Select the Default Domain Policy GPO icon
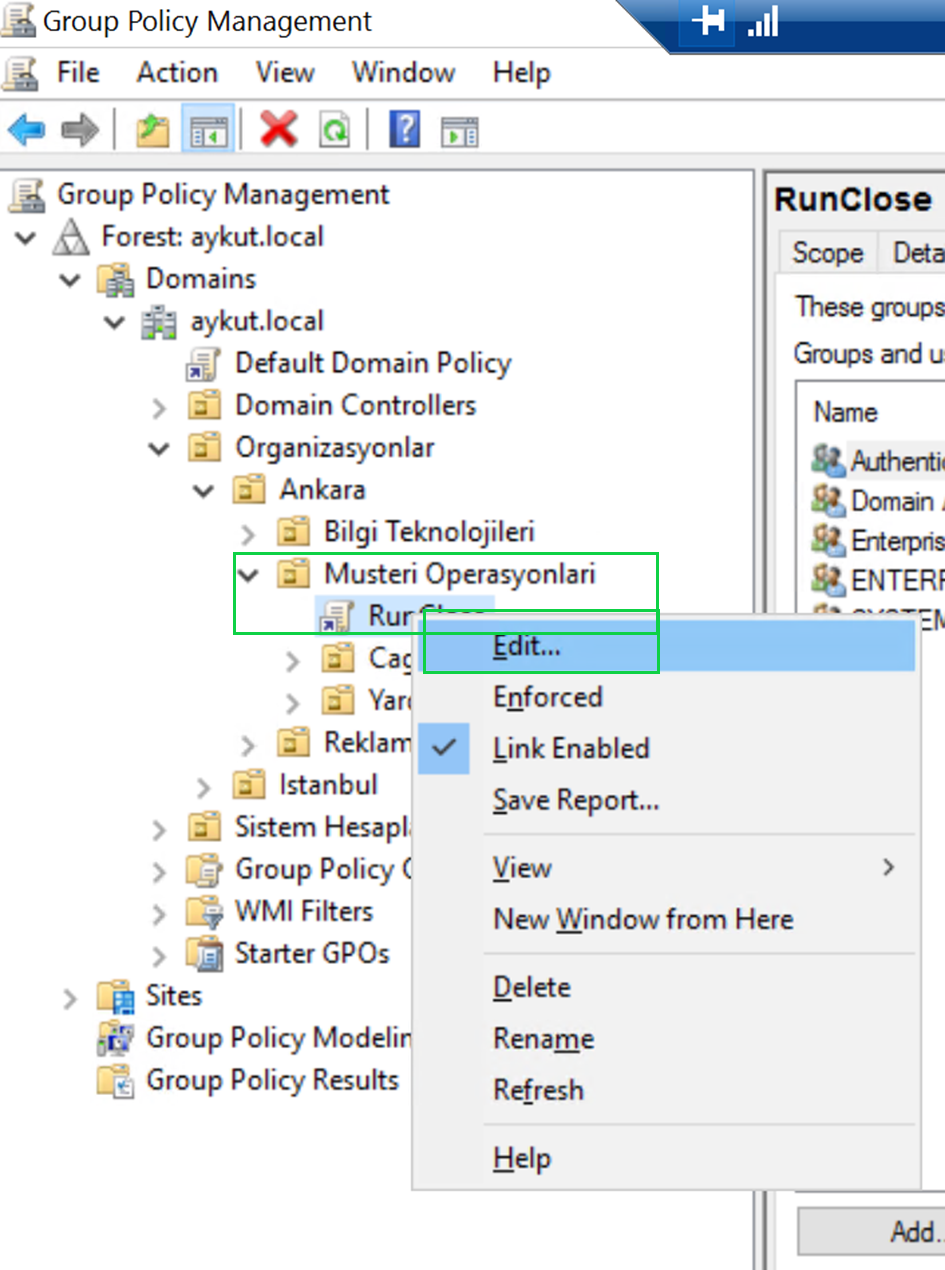The width and height of the screenshot is (945, 1270). pos(205,364)
